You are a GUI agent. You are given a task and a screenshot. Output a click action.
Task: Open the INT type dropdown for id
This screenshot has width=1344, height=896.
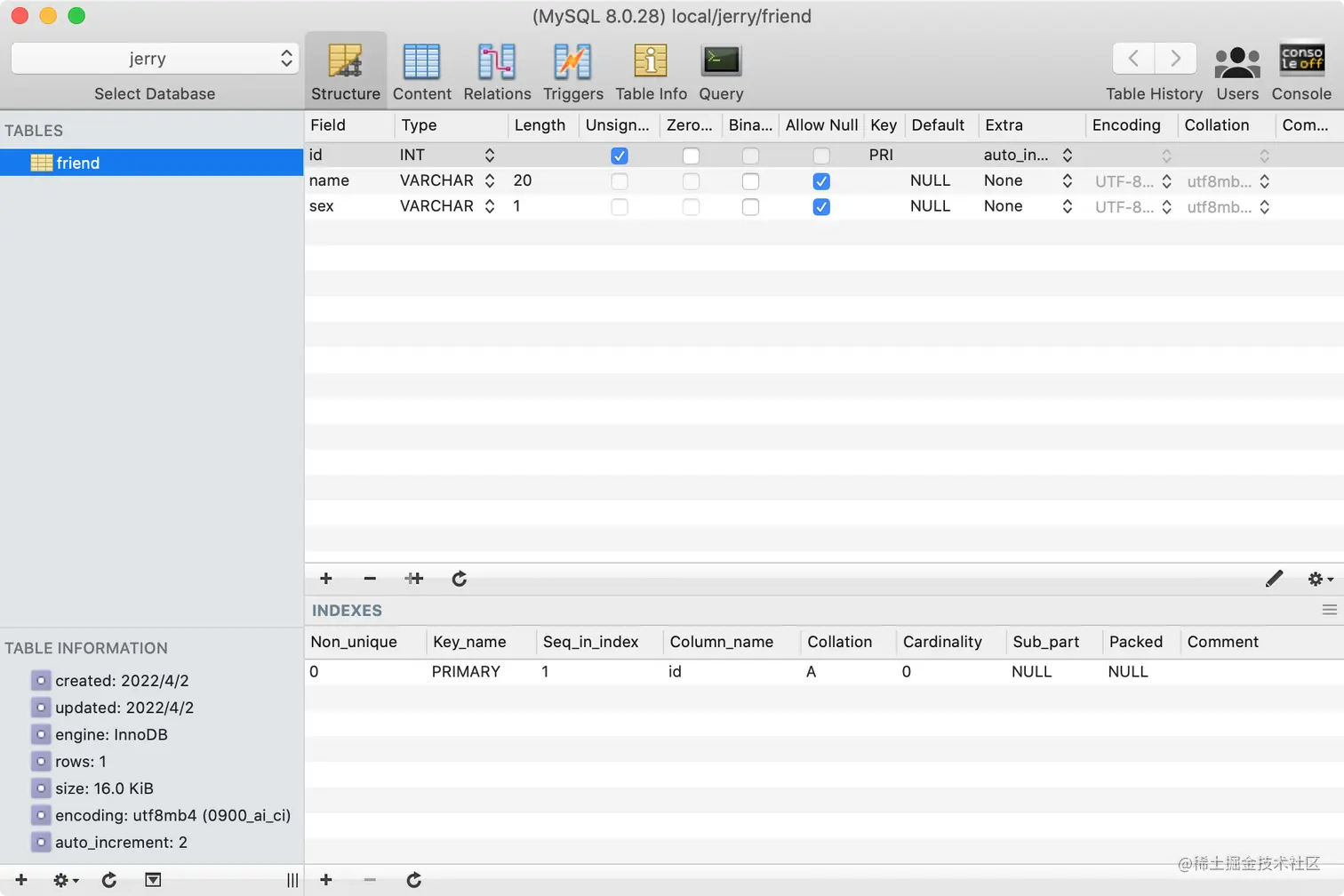click(x=489, y=155)
